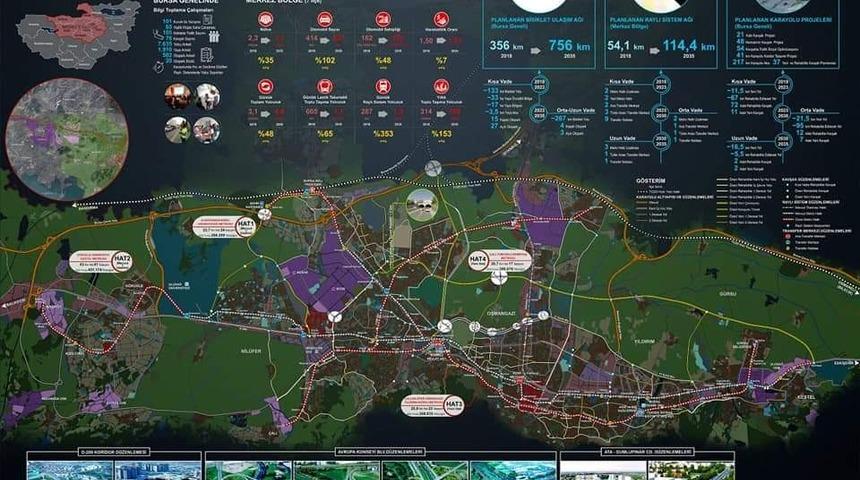Click the bicycle network 2023-2030 timeline circle
The width and height of the screenshot is (860, 480).
pos(539,113)
